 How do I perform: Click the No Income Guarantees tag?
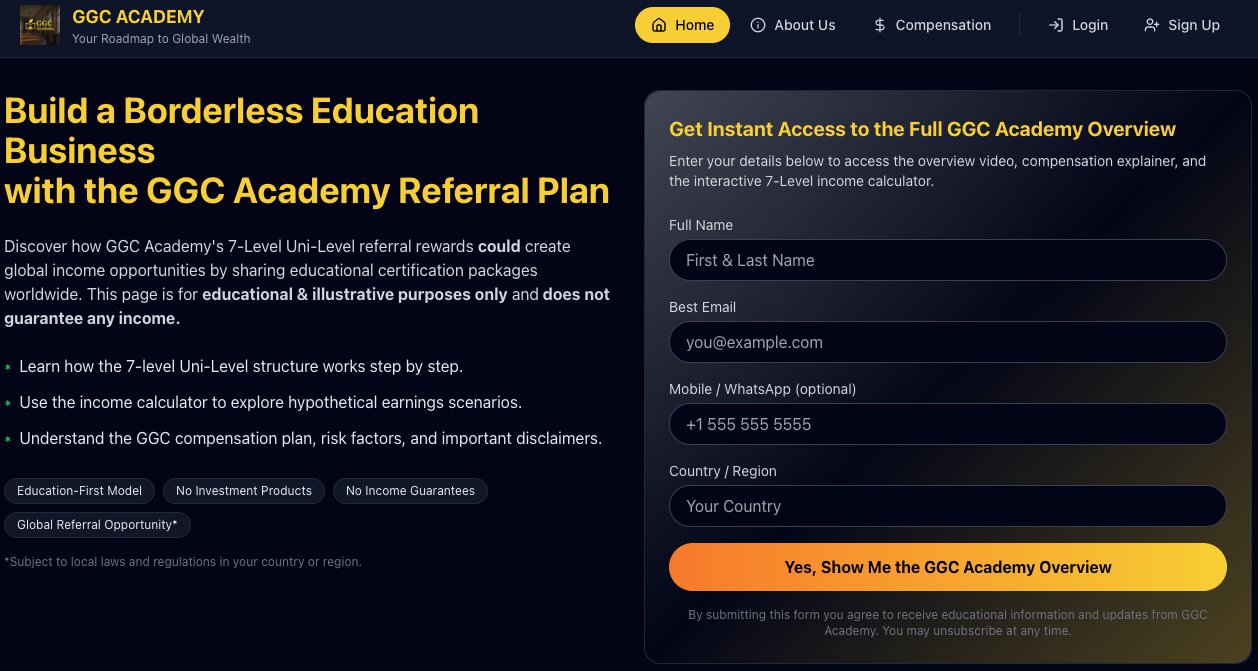point(410,491)
